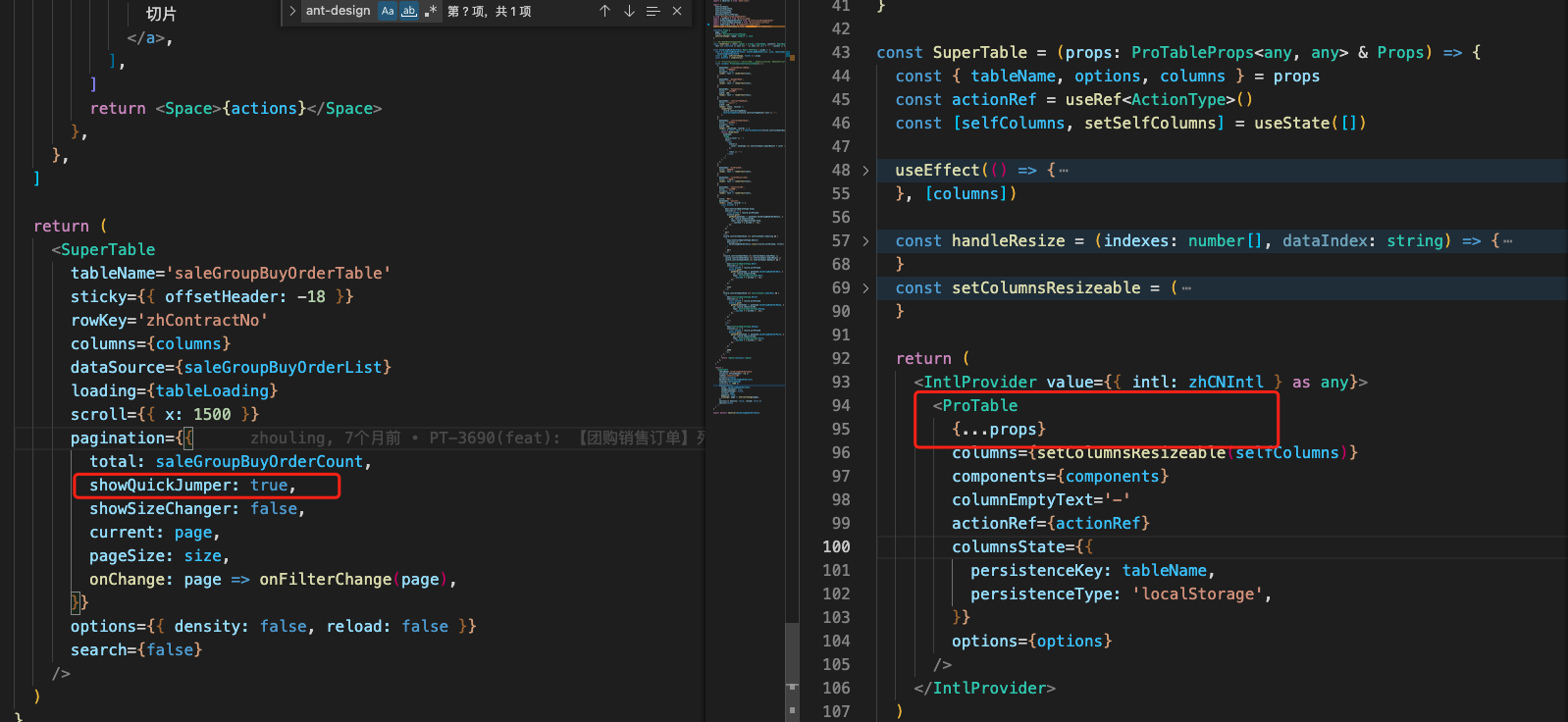Viewport: 1568px width, 722px height.
Task: Expand folded handleResize block at line 57
Action: (865, 241)
